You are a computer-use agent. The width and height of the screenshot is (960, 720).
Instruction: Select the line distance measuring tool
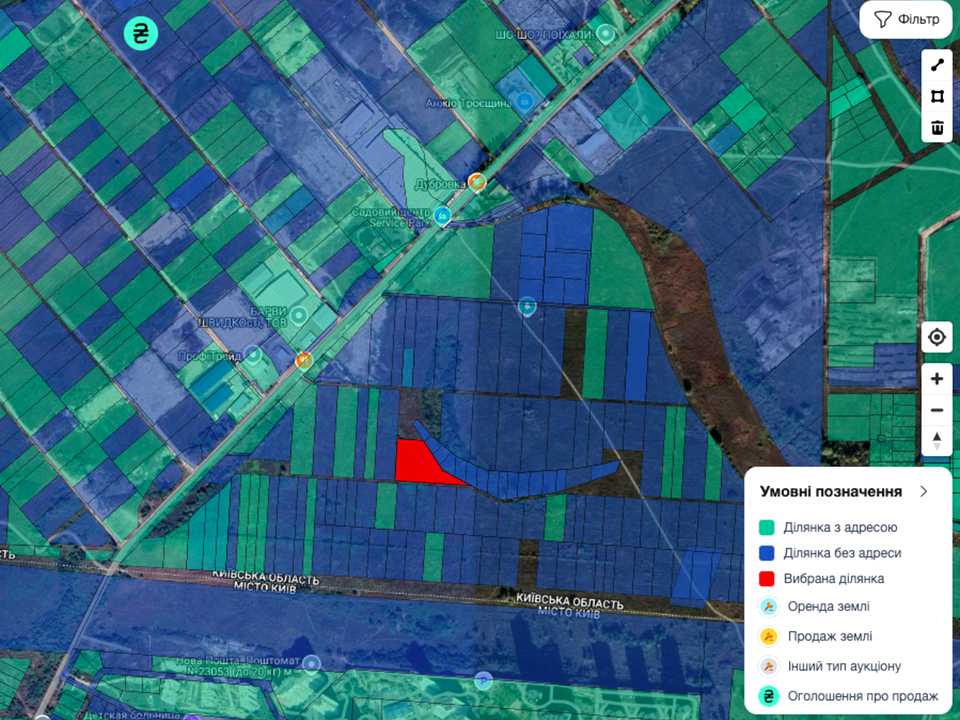click(937, 65)
